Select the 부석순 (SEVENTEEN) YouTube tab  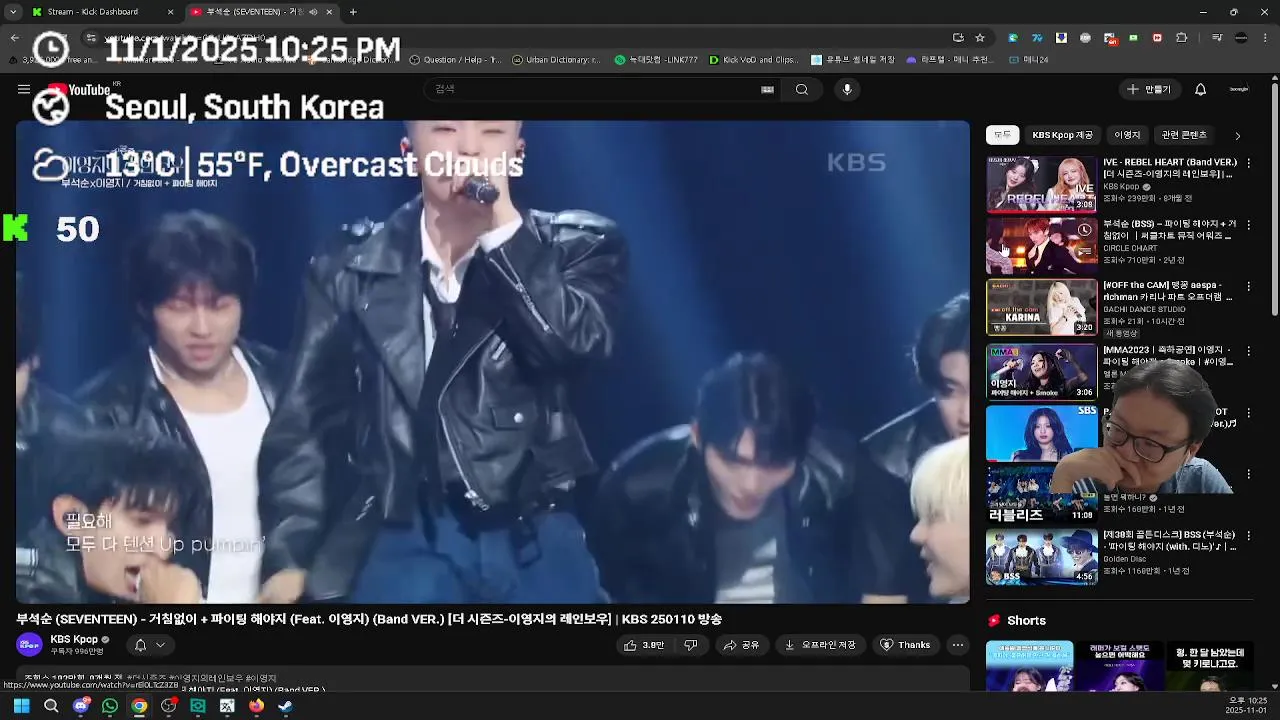click(260, 12)
